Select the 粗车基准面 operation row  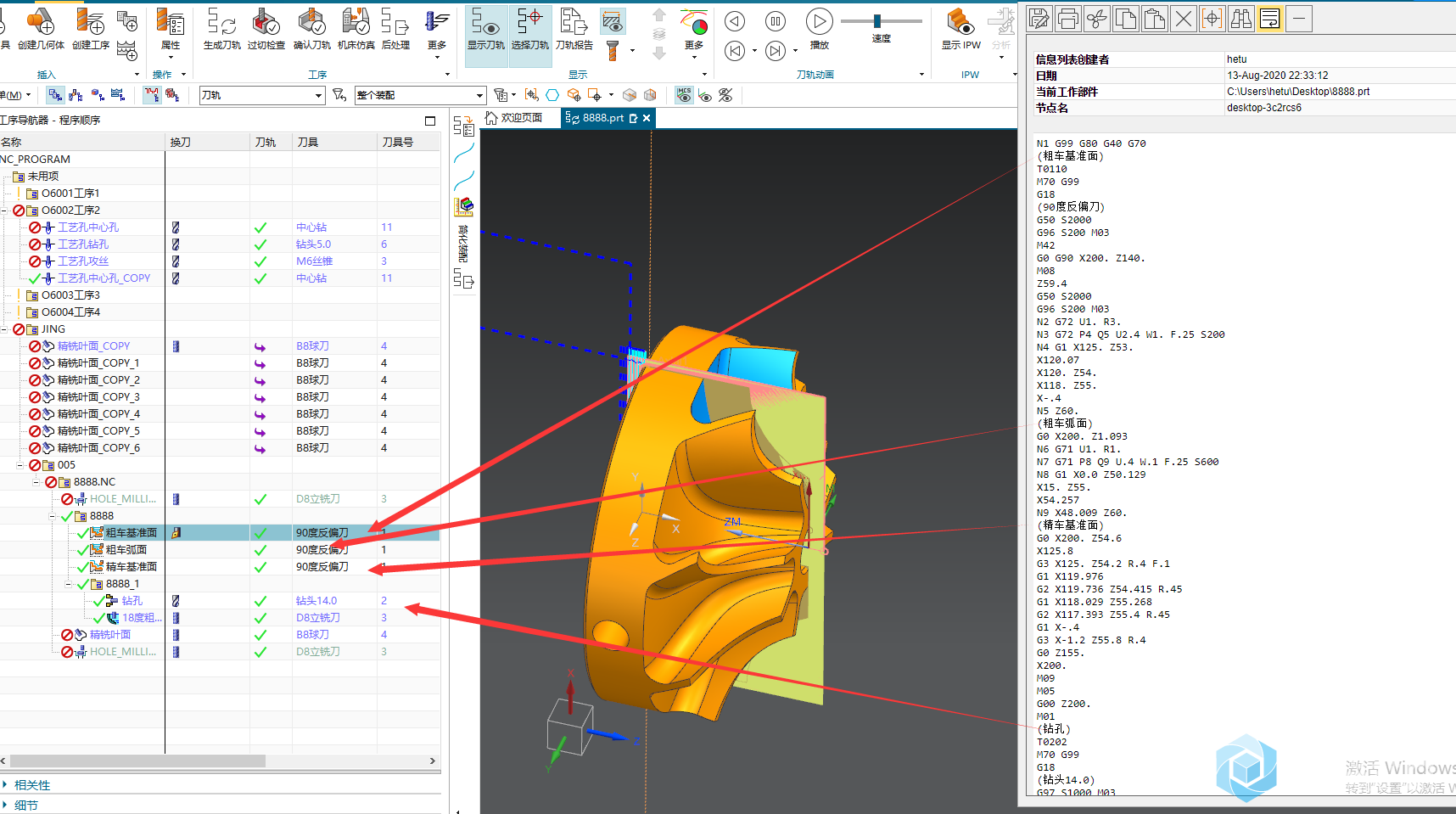220,533
